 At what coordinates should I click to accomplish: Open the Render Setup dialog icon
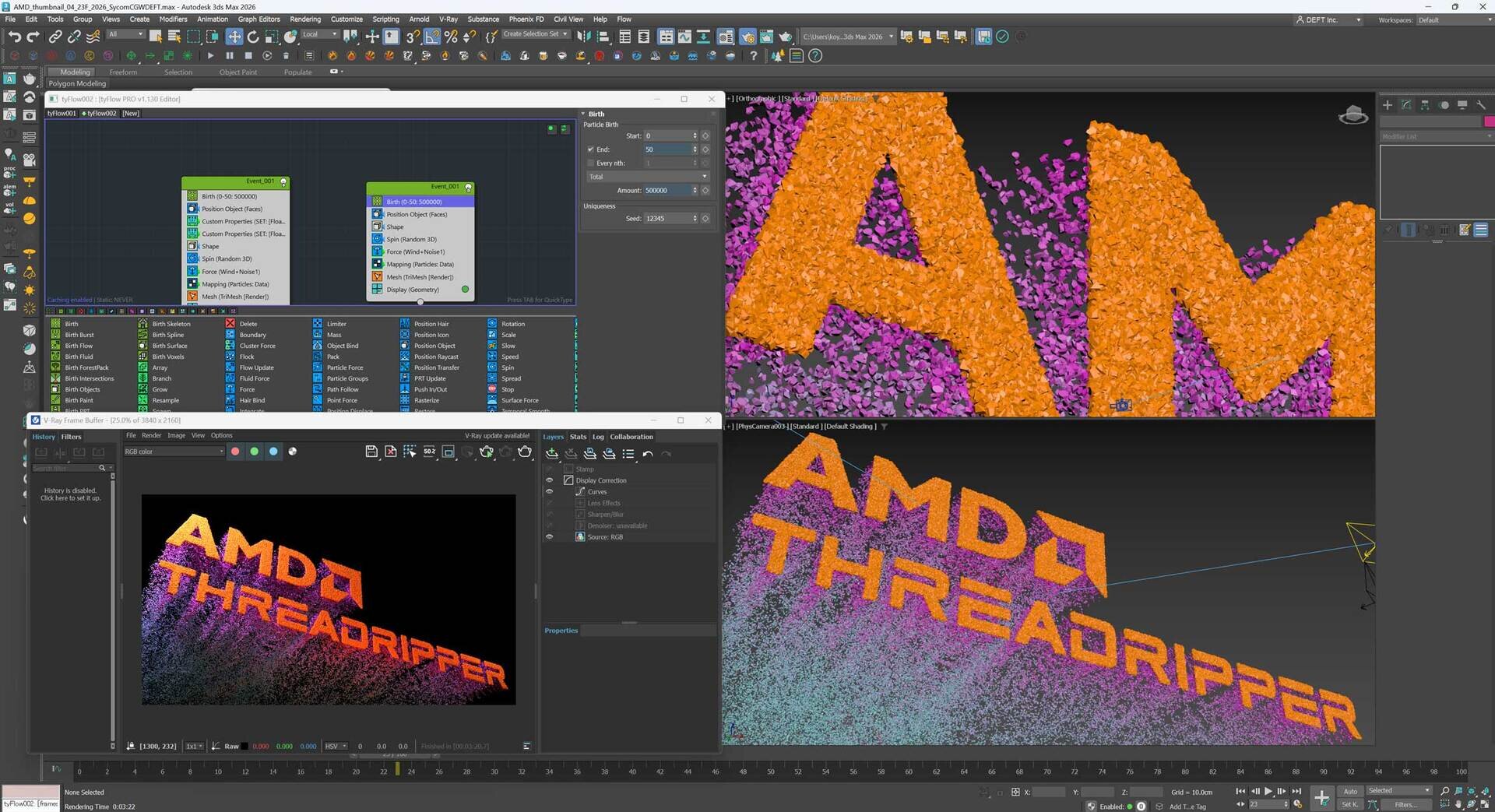(747, 36)
